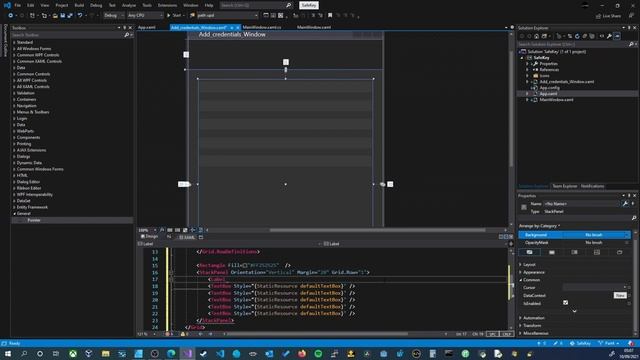Click the Bookmark toolbar icon
The image size is (640, 360).
click(x=330, y=16)
